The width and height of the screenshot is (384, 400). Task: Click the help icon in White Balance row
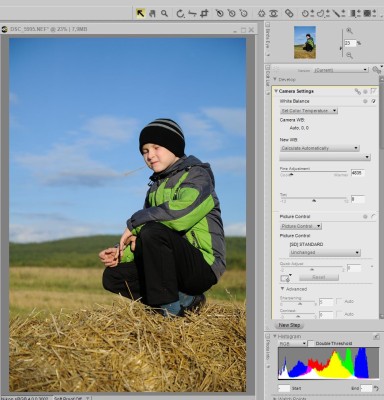(x=373, y=101)
